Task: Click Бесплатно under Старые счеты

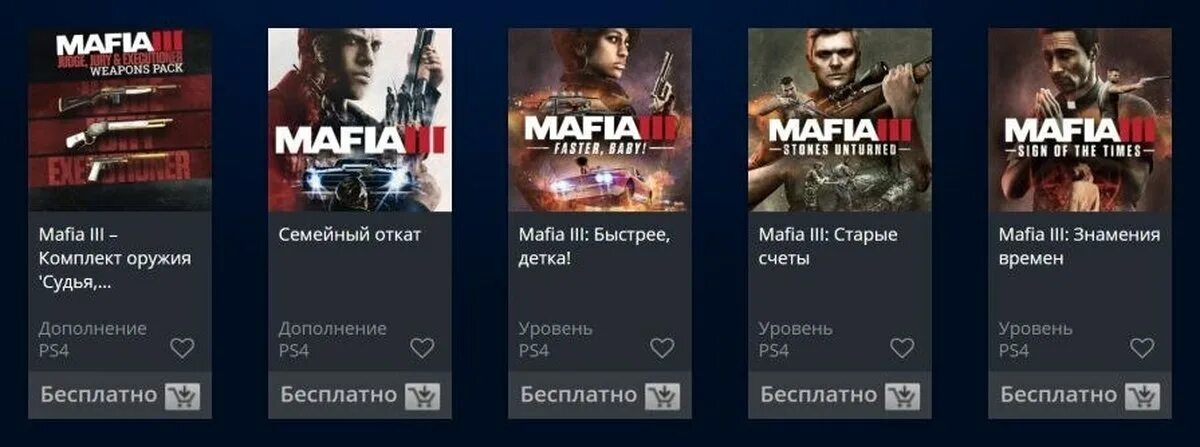Action: pos(818,395)
